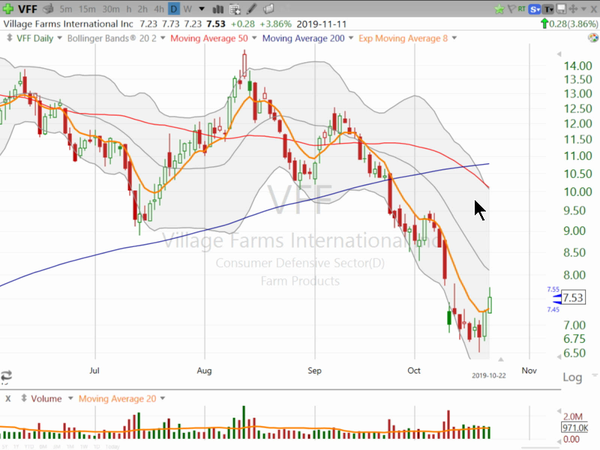
Task: Click the note tag icon in toolbar
Action: (x=269, y=9)
